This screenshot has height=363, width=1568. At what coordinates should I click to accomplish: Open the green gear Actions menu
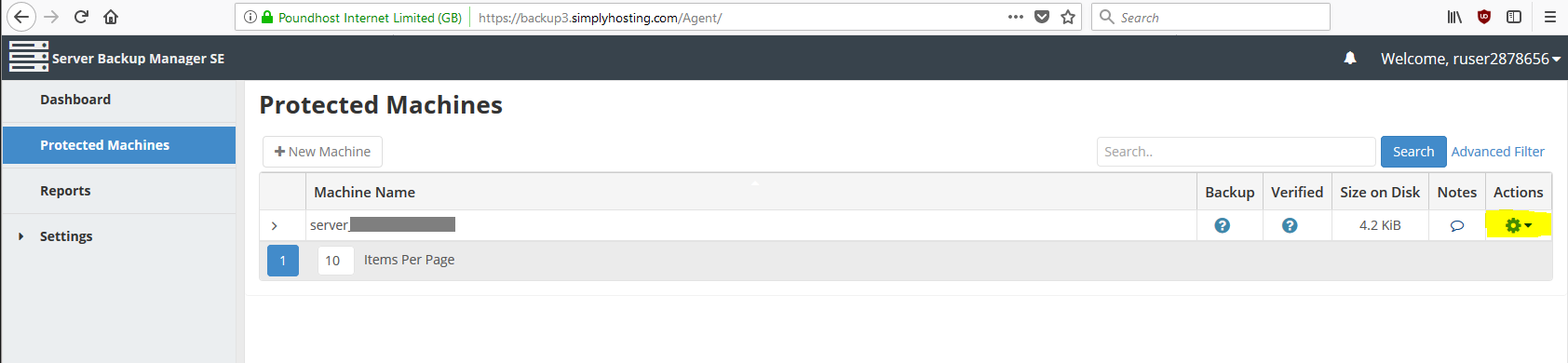pyautogui.click(x=1518, y=225)
